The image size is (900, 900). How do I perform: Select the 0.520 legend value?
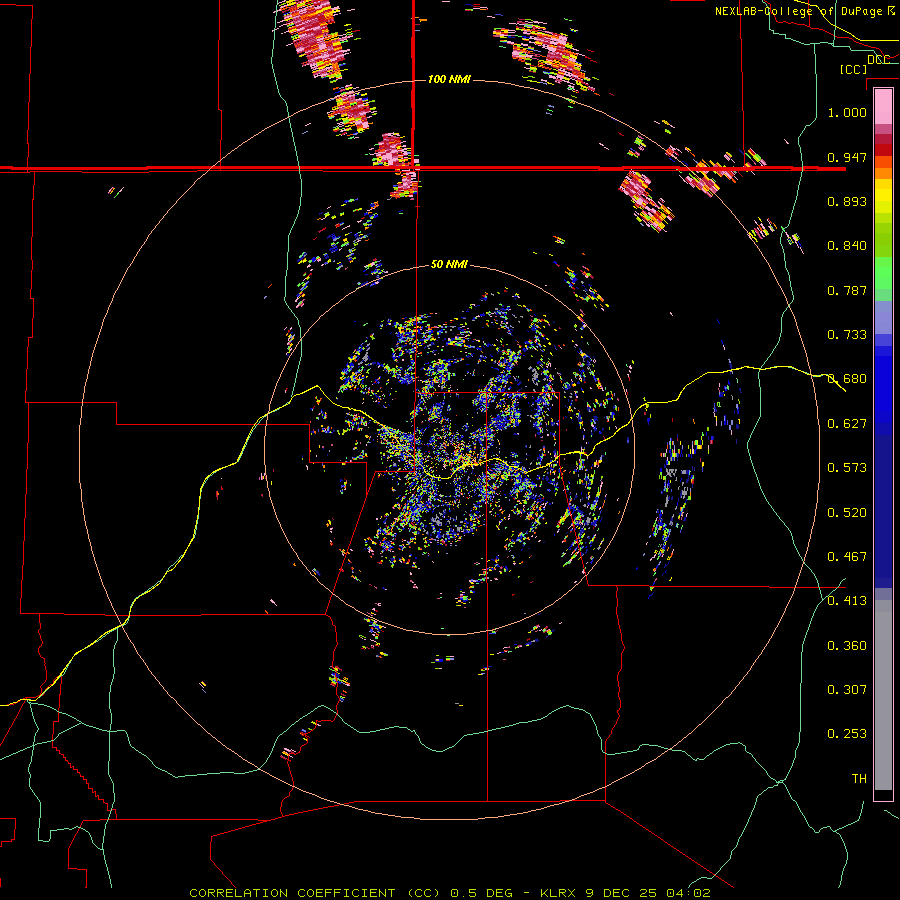coord(847,513)
